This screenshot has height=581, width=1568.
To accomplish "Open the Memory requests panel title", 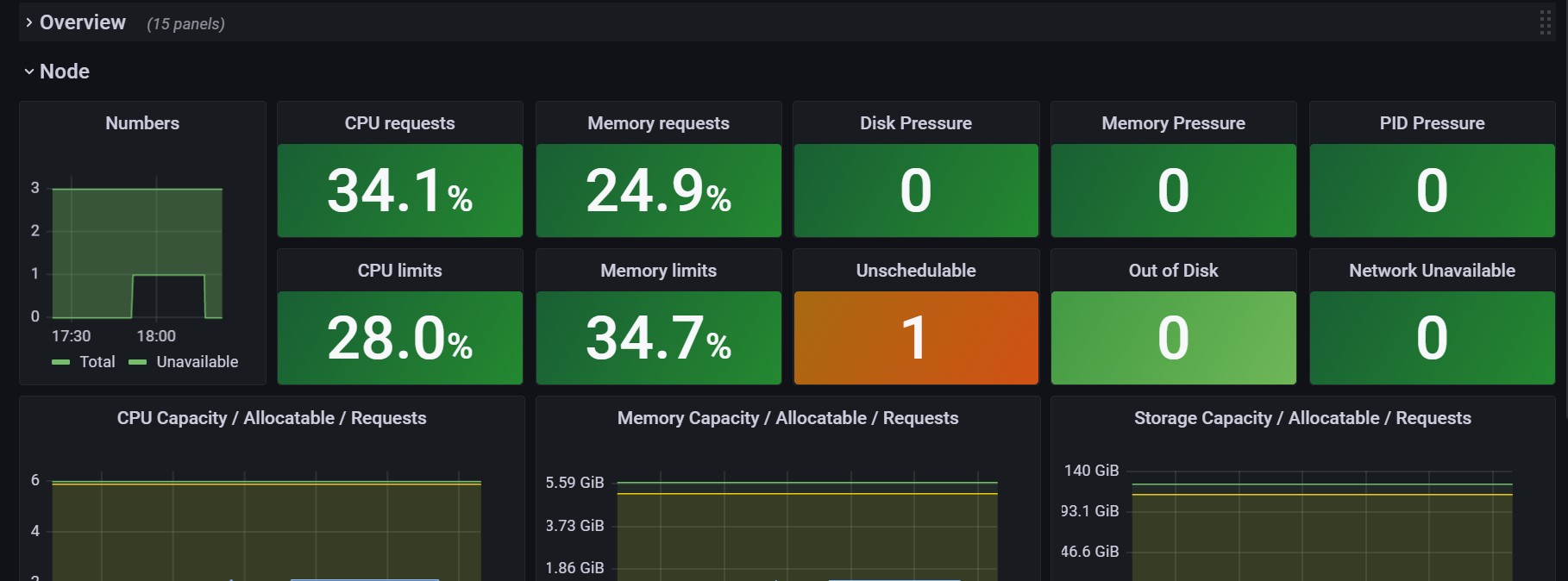I will [658, 123].
